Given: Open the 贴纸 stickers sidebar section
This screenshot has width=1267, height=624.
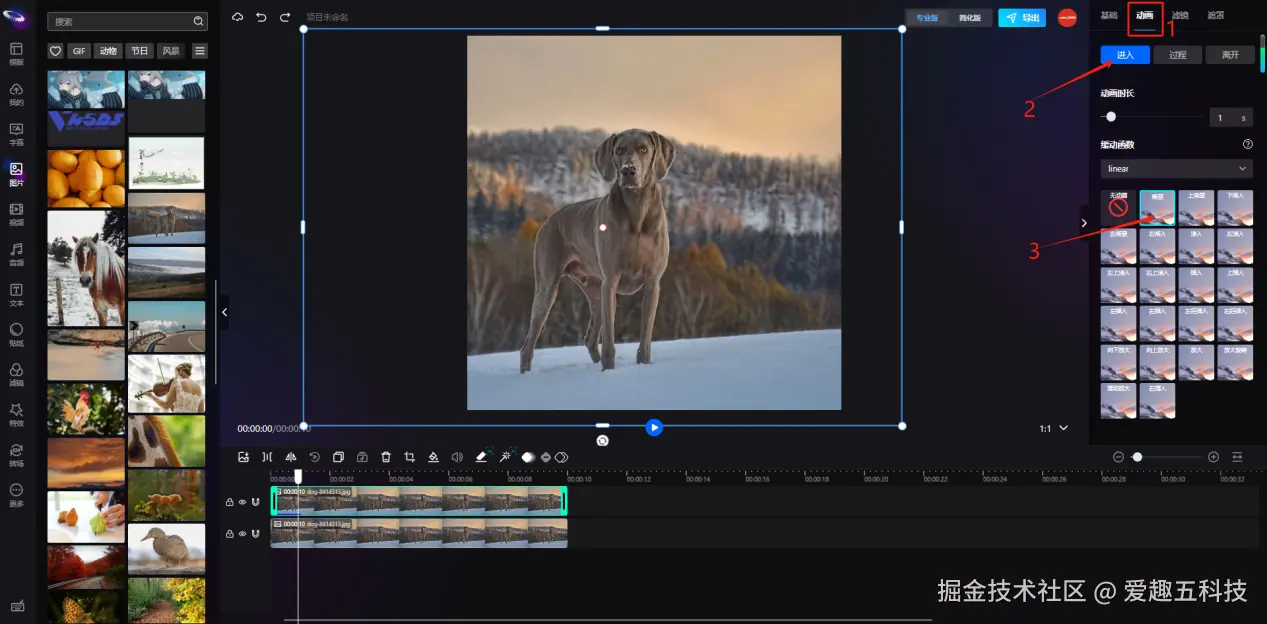Looking at the screenshot, I should pyautogui.click(x=16, y=335).
